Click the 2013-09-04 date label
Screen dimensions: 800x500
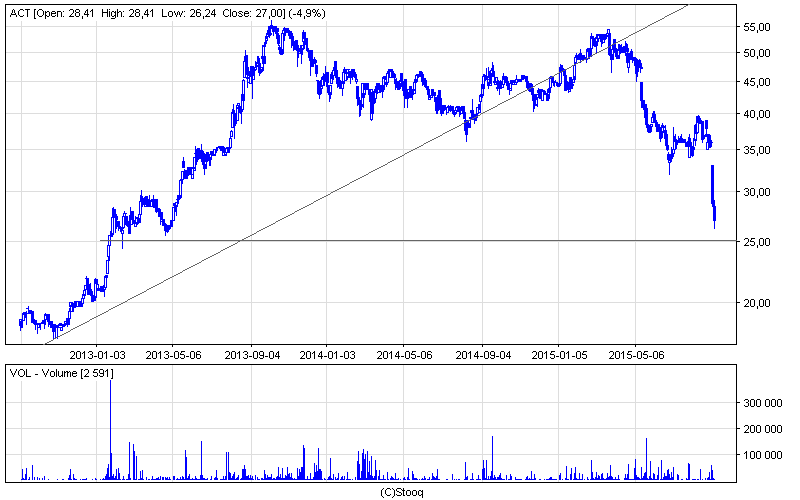coord(252,355)
